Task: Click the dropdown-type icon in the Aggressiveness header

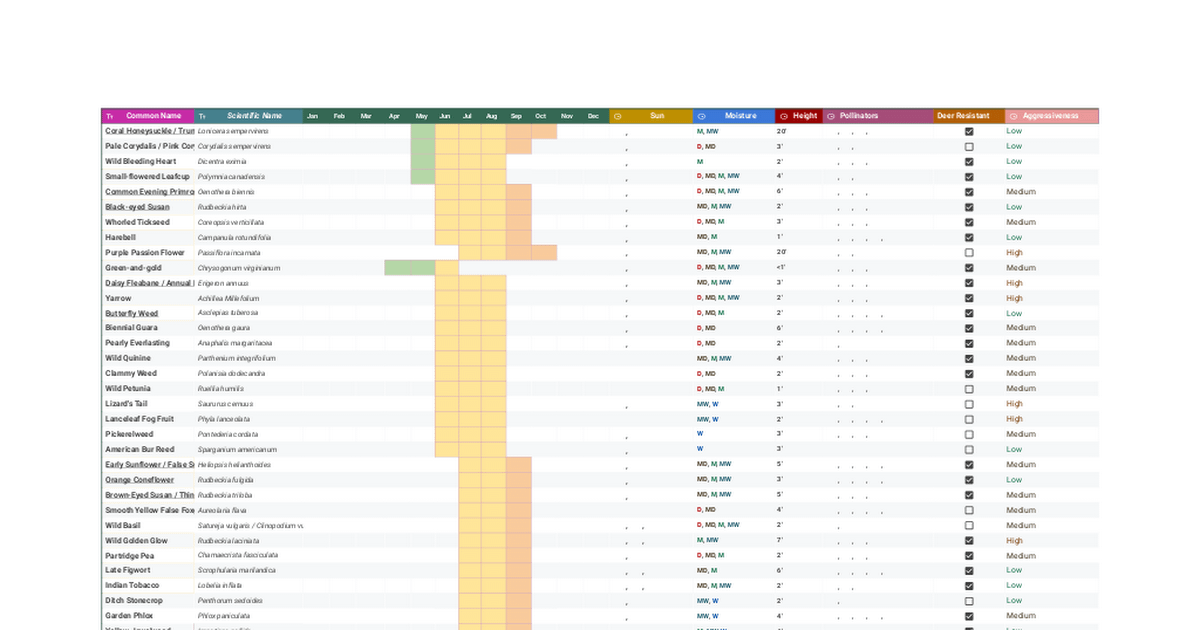Action: pos(1013,116)
